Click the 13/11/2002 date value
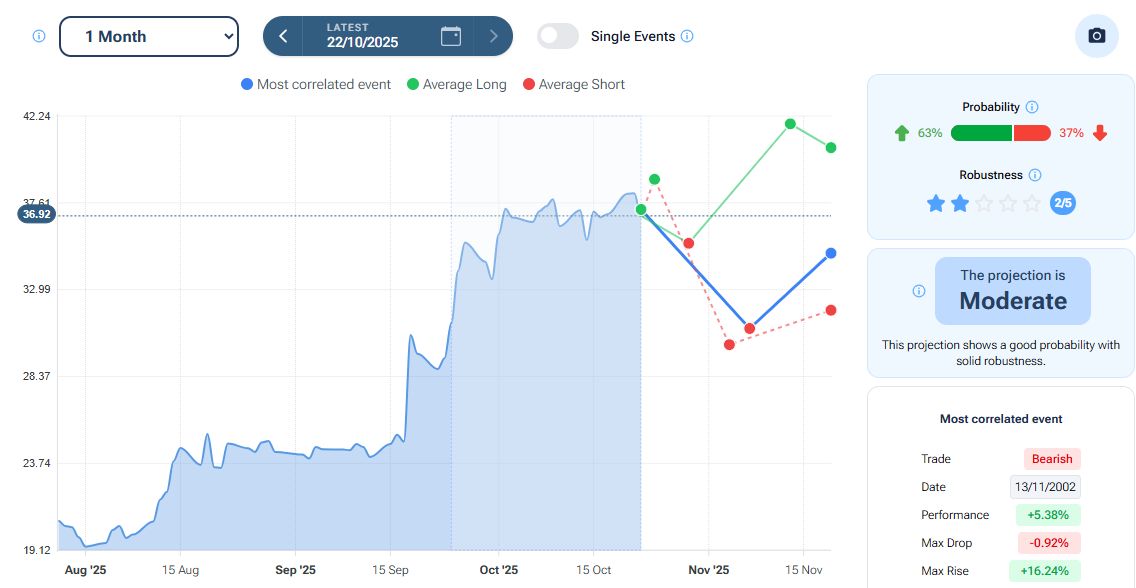This screenshot has width=1136, height=588. [1044, 487]
